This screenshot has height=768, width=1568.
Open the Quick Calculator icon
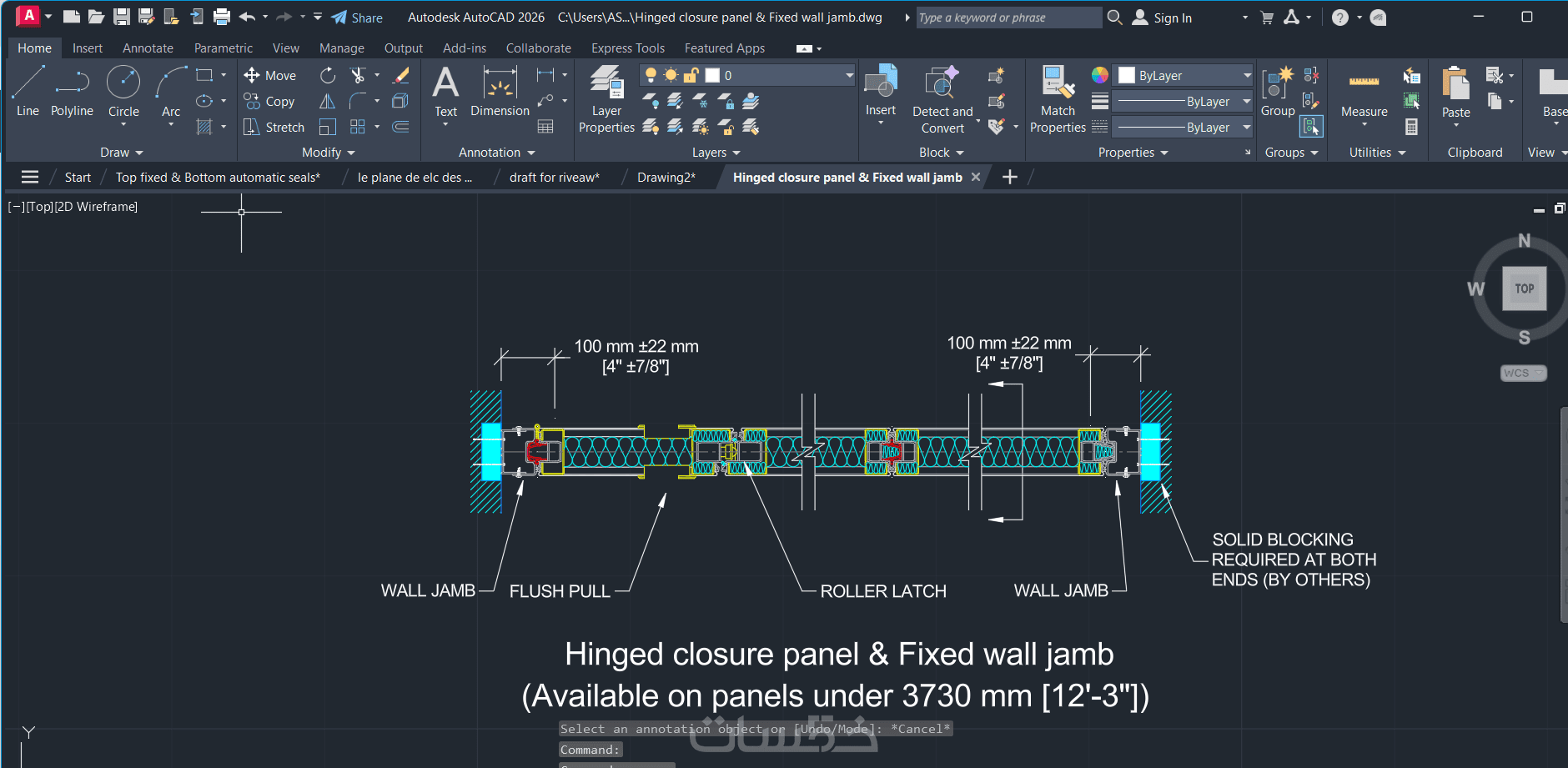pyautogui.click(x=1411, y=127)
